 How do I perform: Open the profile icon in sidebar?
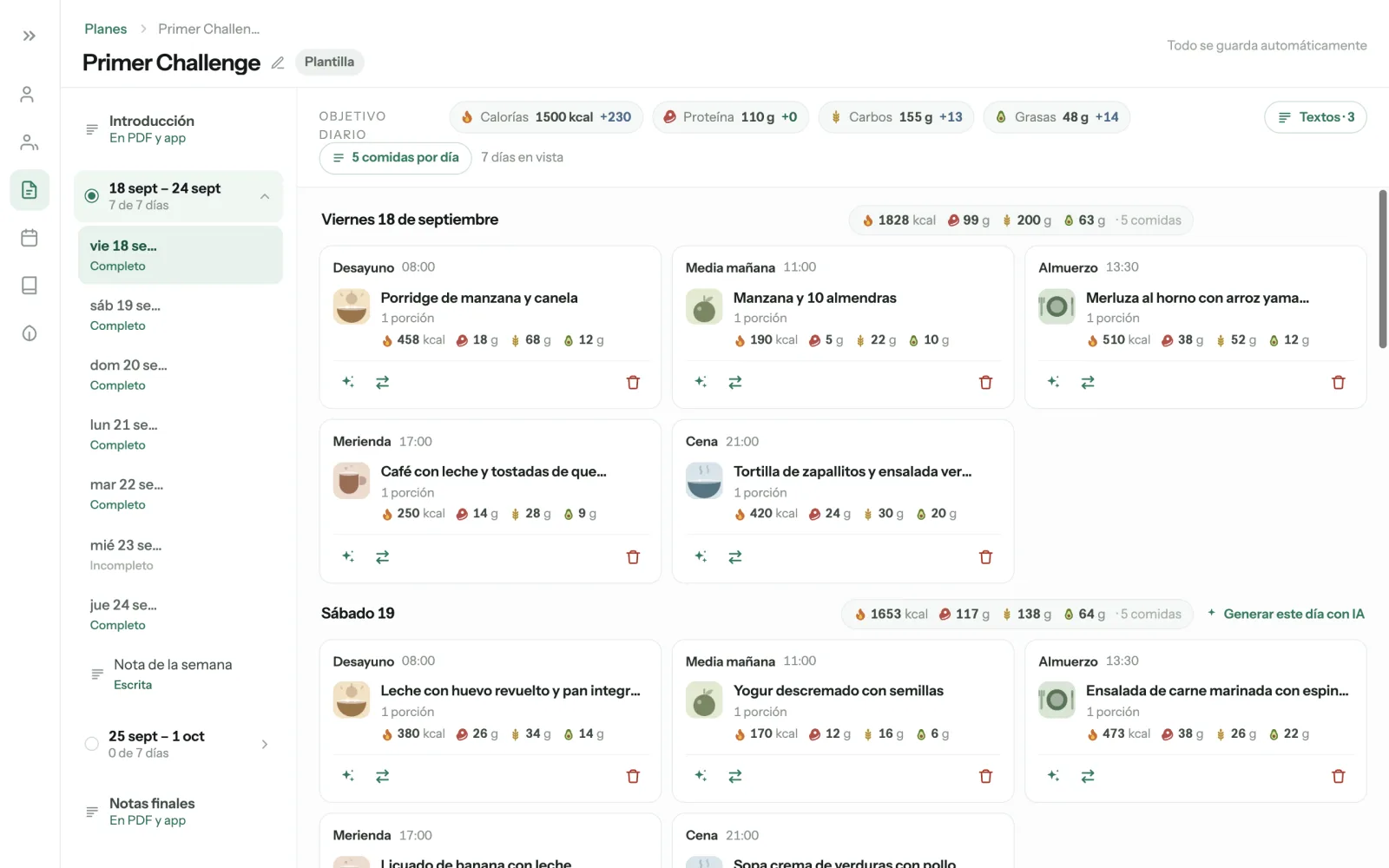coord(28,94)
